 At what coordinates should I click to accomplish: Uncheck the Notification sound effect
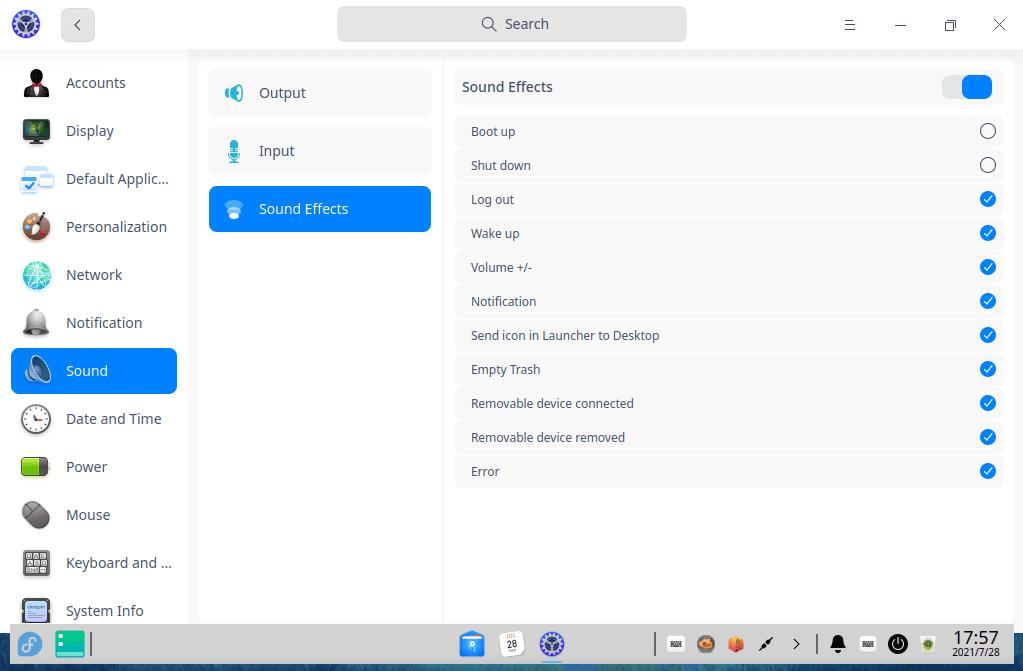[987, 301]
